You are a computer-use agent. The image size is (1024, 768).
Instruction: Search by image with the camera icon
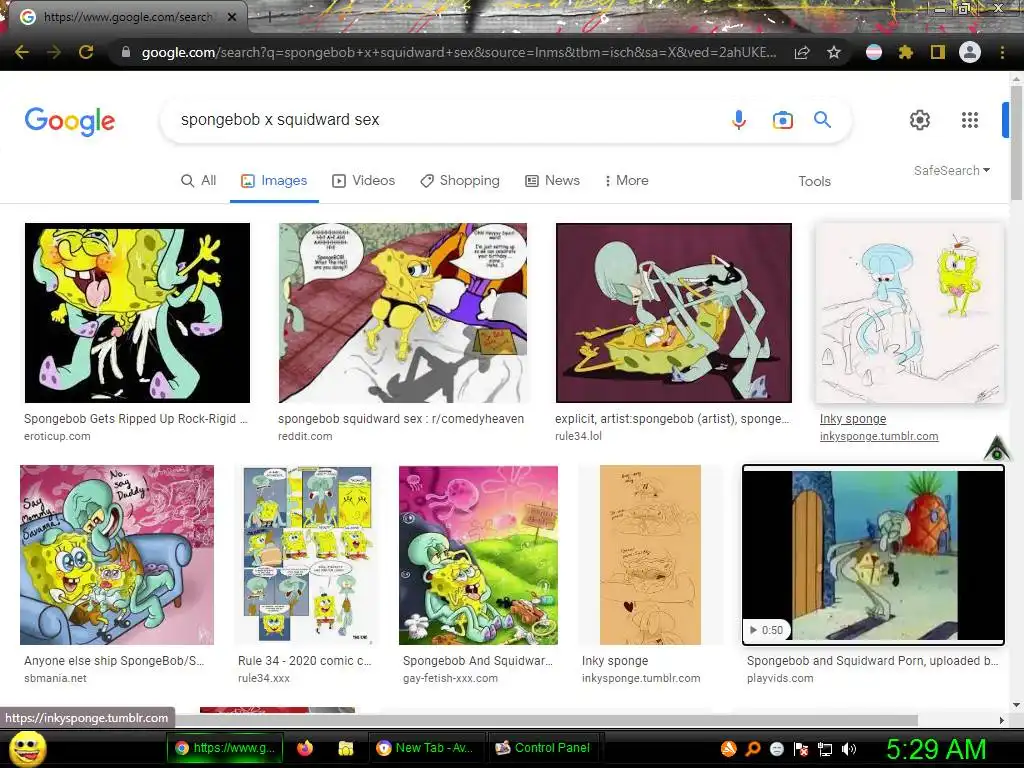(782, 120)
